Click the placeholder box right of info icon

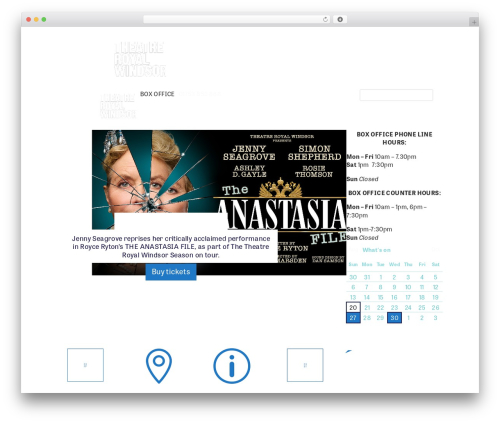pyautogui.click(x=305, y=365)
